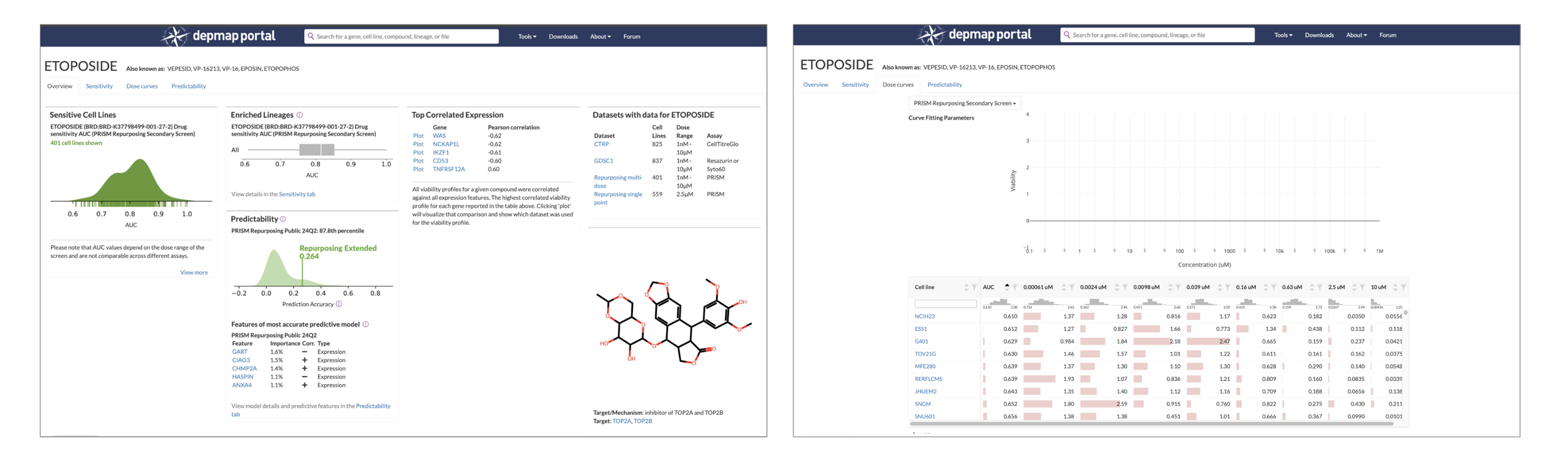
Task: Open info icon beside Features of most accurate predictive model
Action: (366, 325)
